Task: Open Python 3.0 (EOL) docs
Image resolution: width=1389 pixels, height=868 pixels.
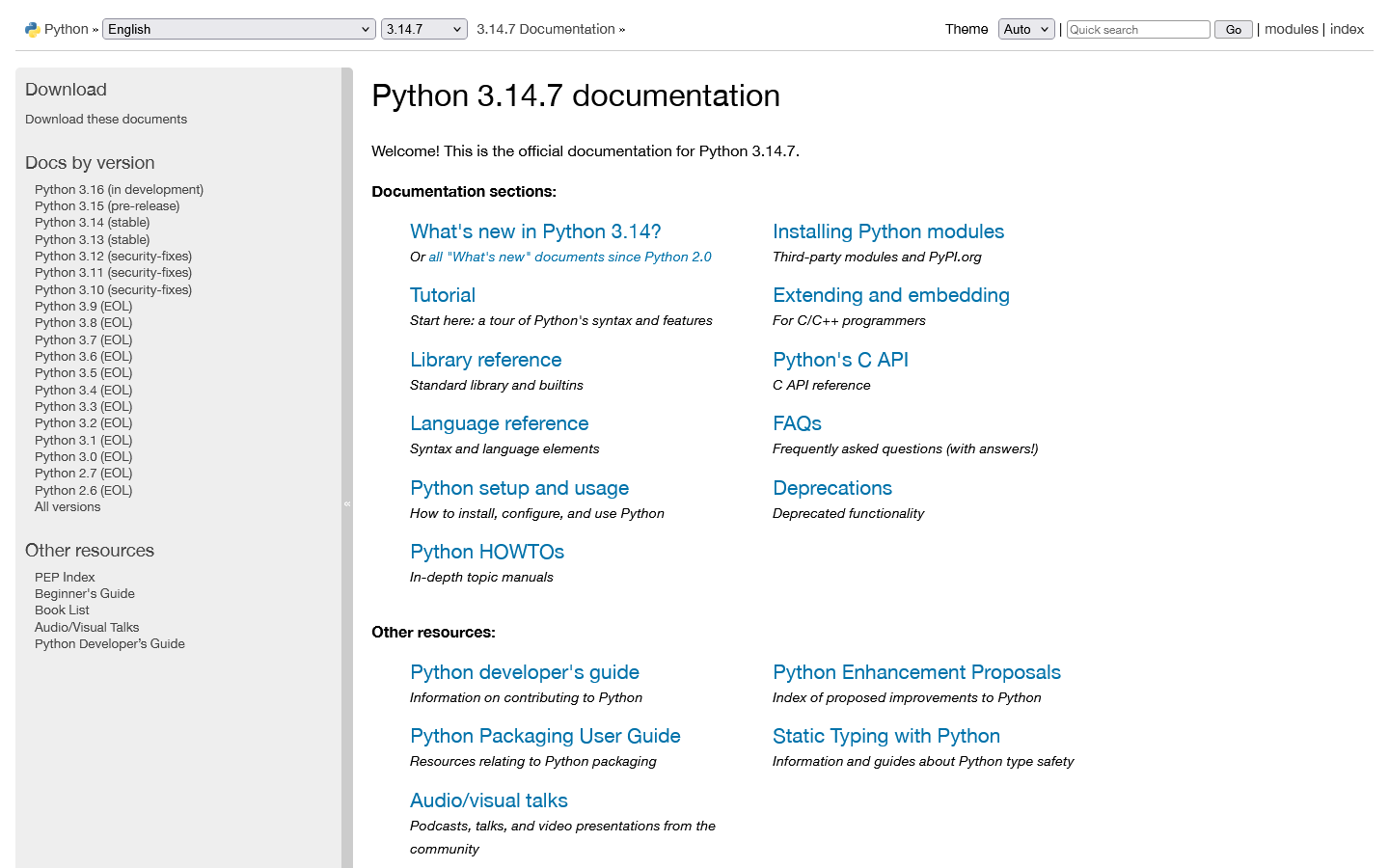Action: pyautogui.click(x=84, y=456)
